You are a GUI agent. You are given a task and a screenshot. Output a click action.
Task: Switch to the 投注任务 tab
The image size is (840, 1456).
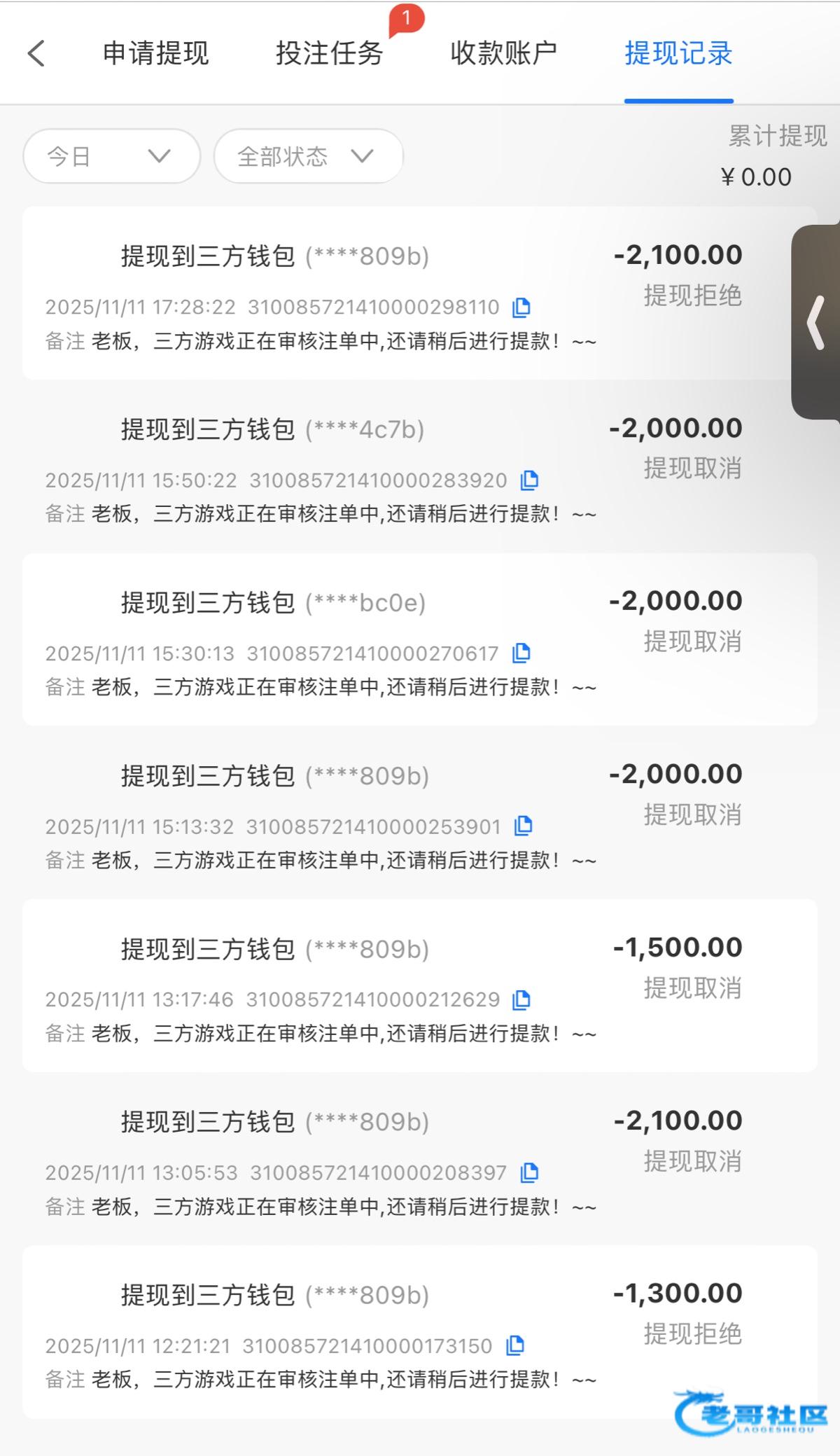coord(329,53)
